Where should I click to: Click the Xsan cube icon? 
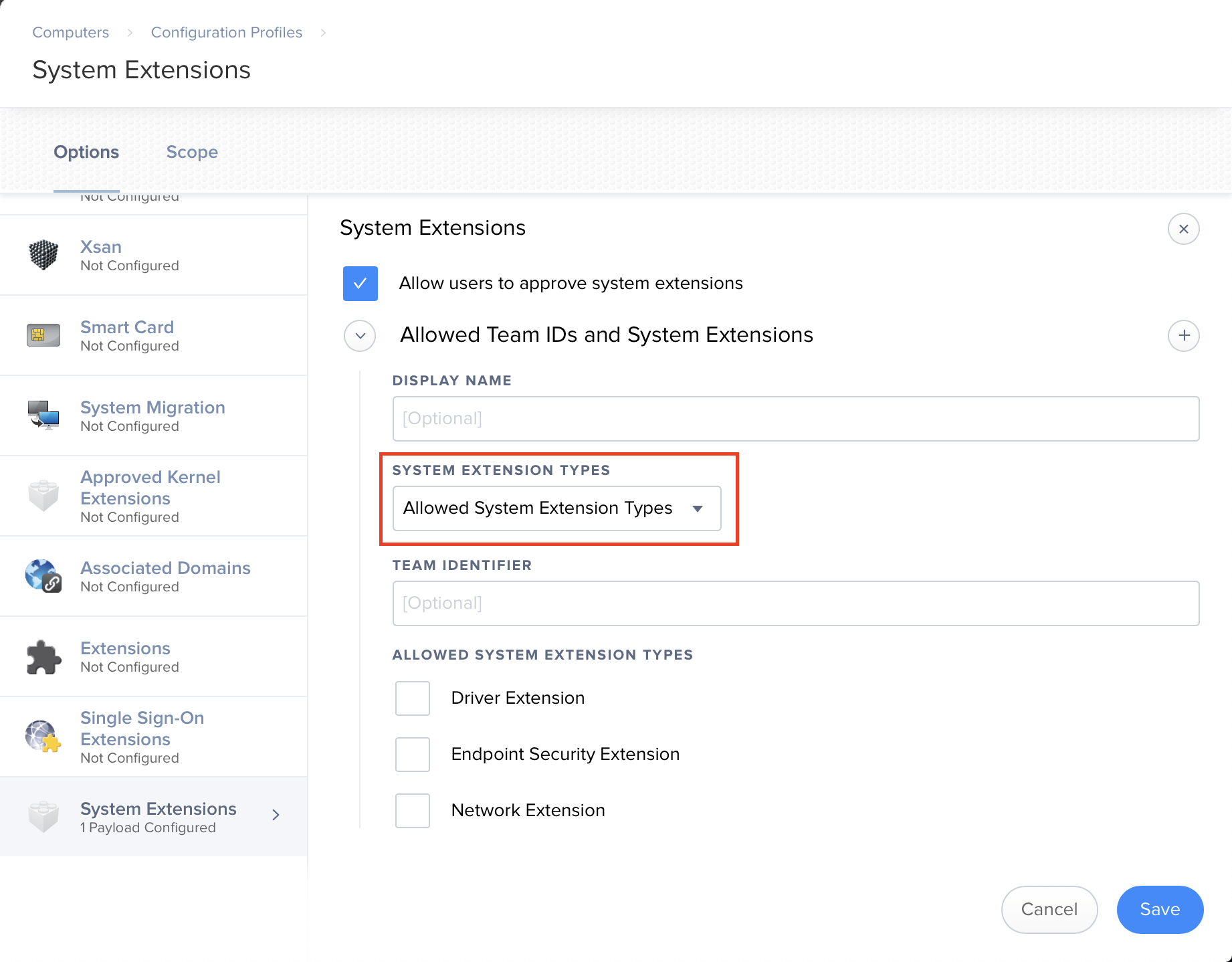coord(43,255)
